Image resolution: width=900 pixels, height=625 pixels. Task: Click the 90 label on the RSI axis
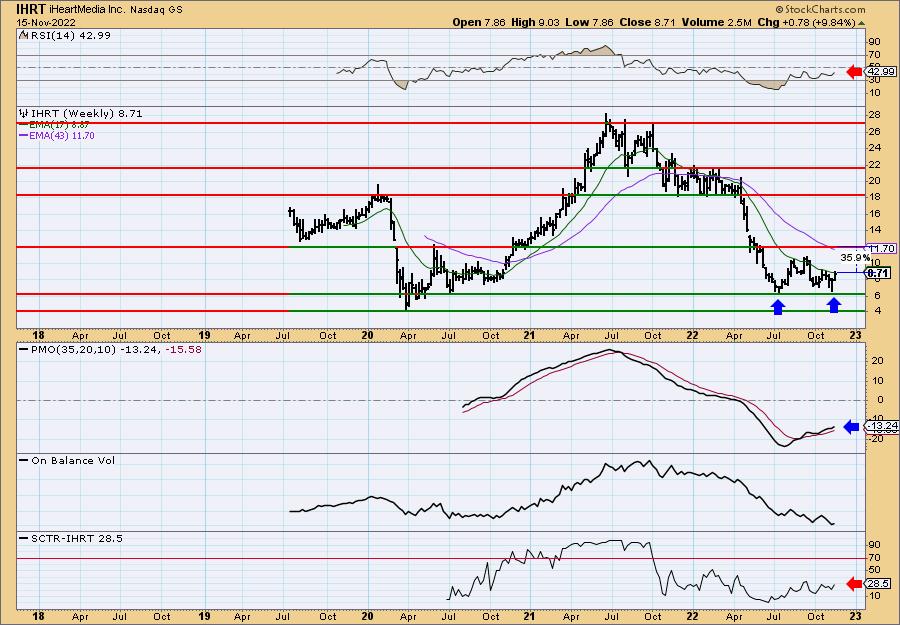pyautogui.click(x=875, y=41)
